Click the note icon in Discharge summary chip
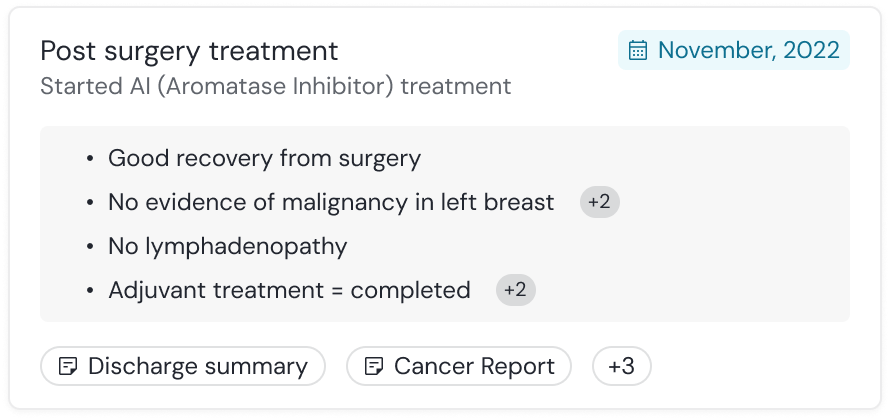Viewport: 890px width, 420px height. (x=68, y=366)
